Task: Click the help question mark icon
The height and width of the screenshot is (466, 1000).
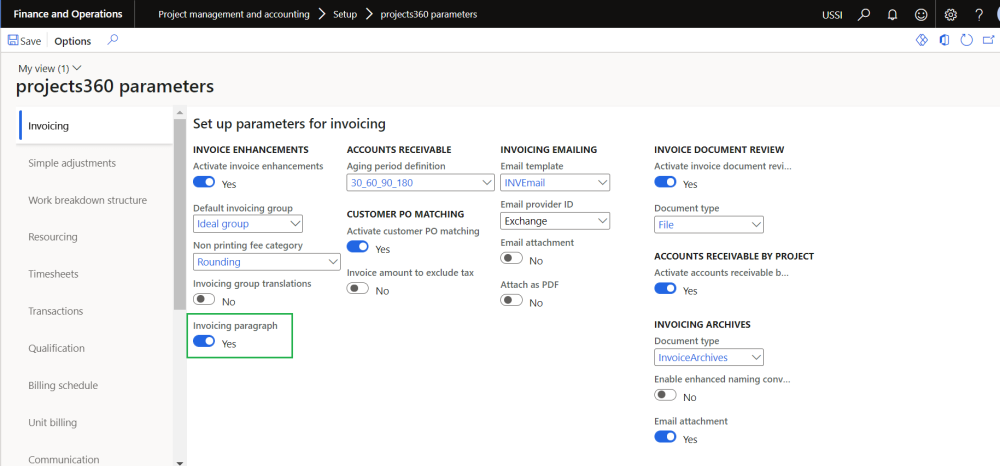Action: [x=980, y=14]
